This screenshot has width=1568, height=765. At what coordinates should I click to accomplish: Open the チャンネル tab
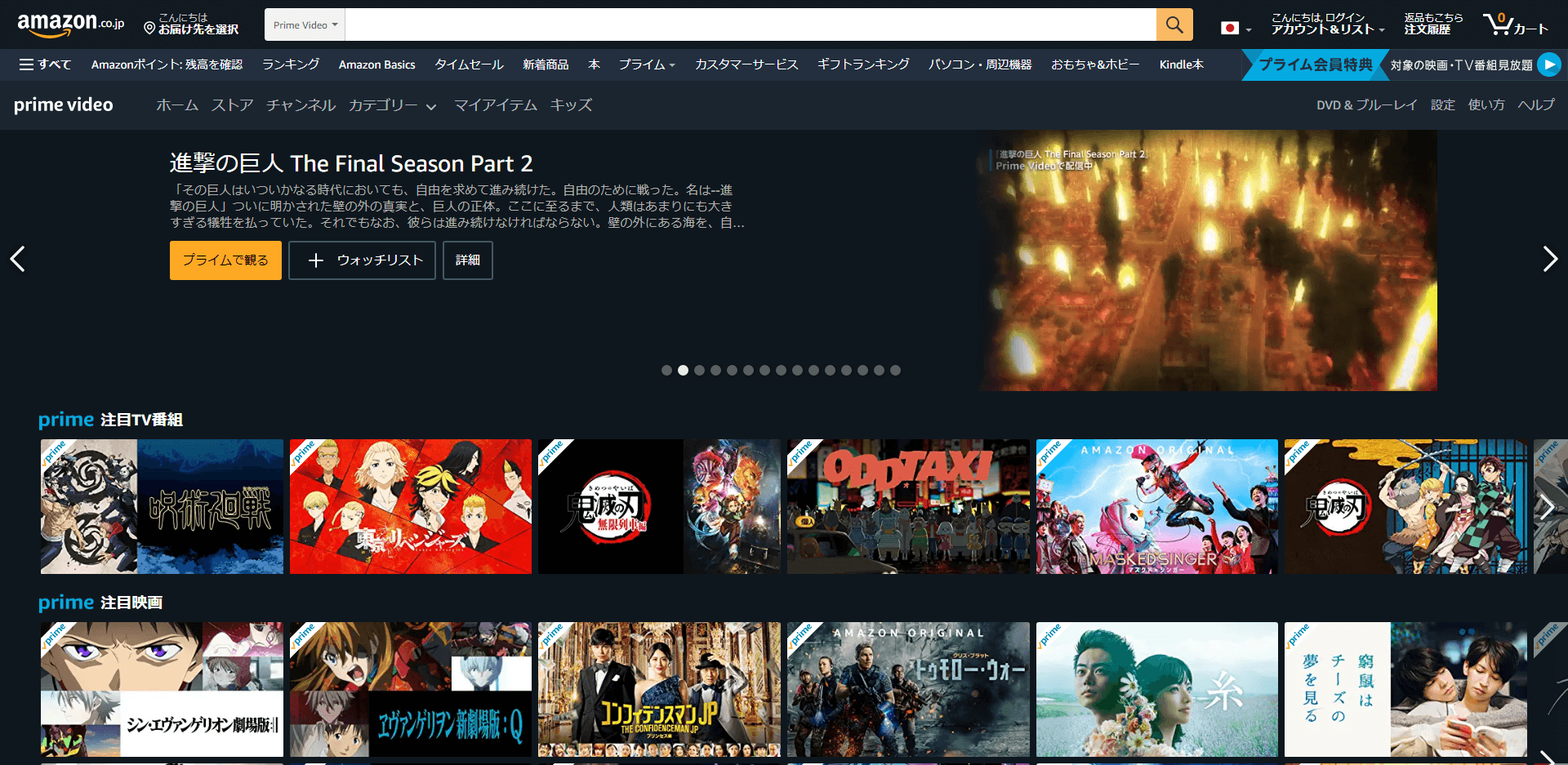point(301,105)
